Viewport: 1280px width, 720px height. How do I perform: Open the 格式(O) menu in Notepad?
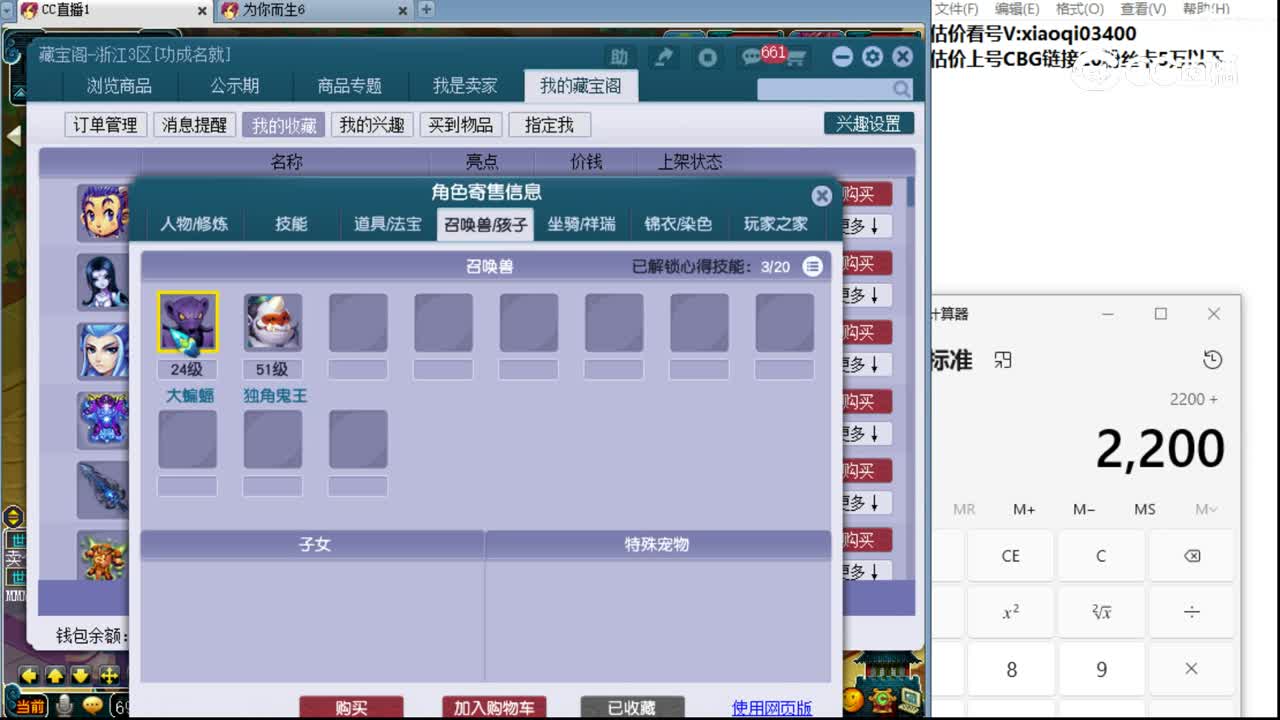pyautogui.click(x=1079, y=8)
